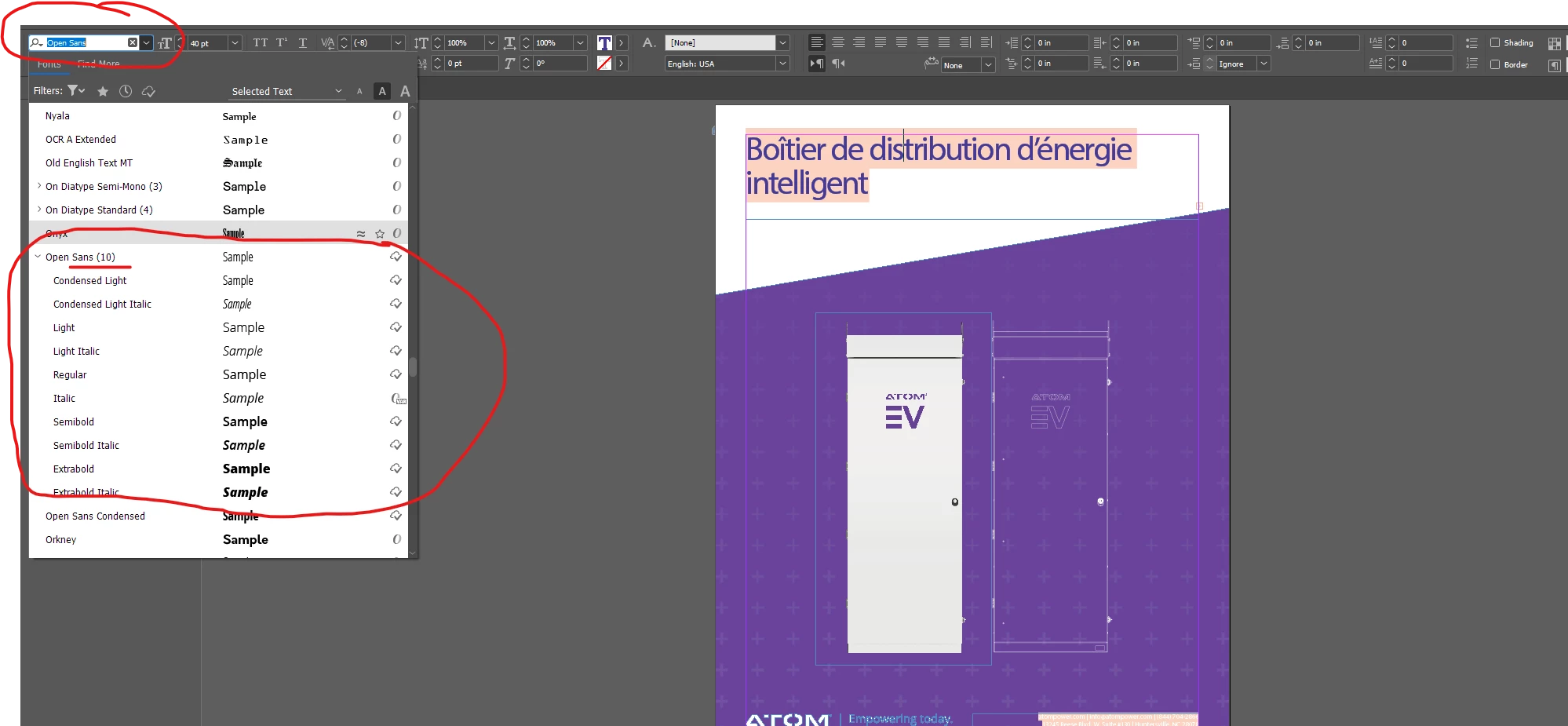
Task: Show activated fonts via cloud filter
Action: tap(148, 91)
